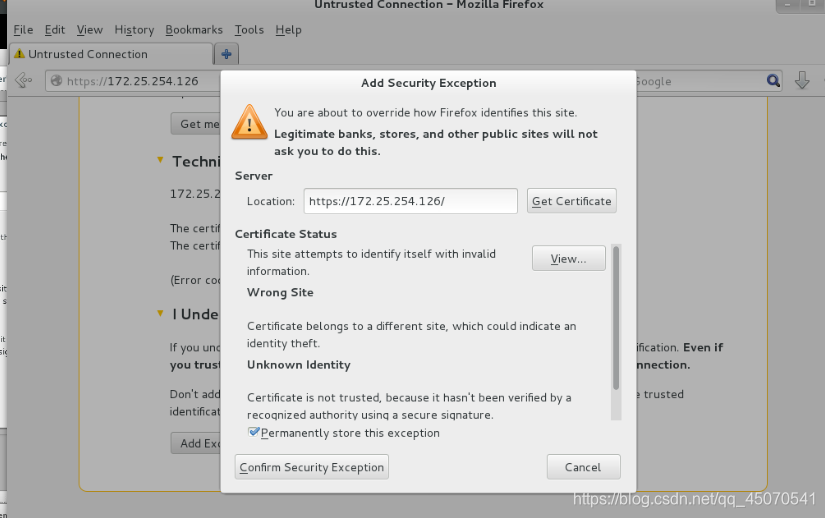Click the search magnifier icon

click(x=773, y=80)
